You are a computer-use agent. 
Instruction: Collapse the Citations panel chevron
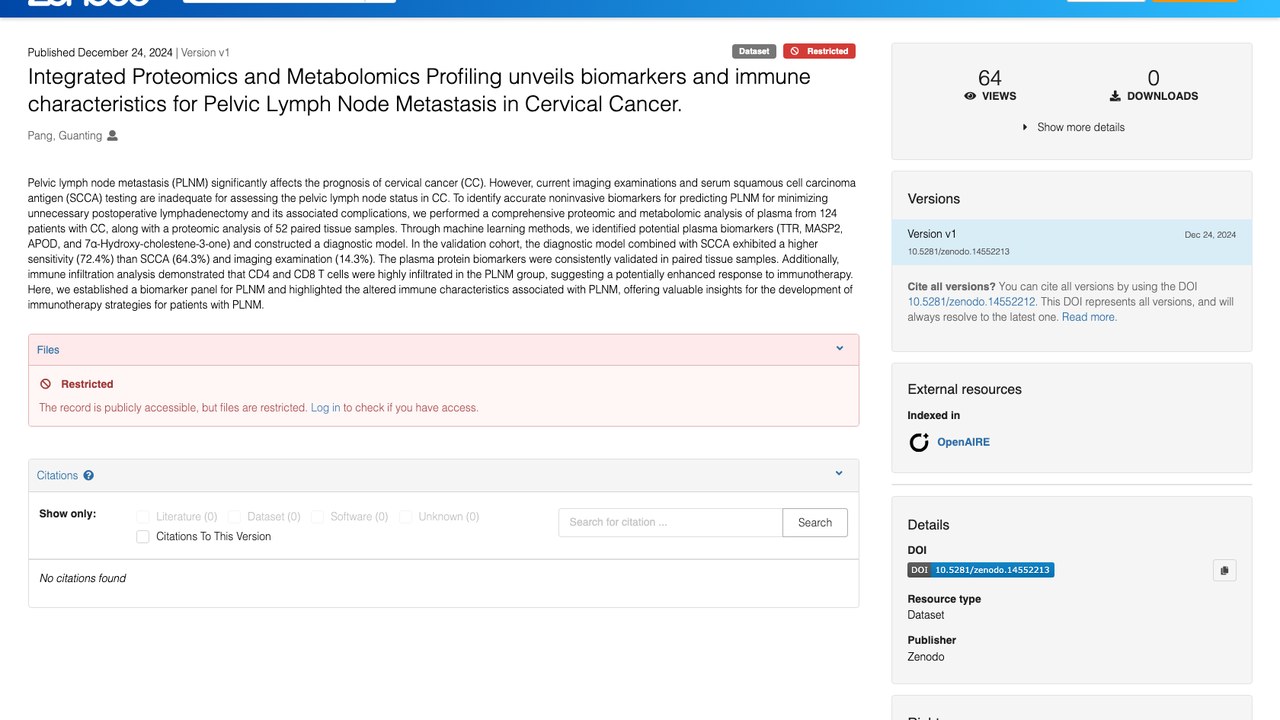(x=840, y=474)
